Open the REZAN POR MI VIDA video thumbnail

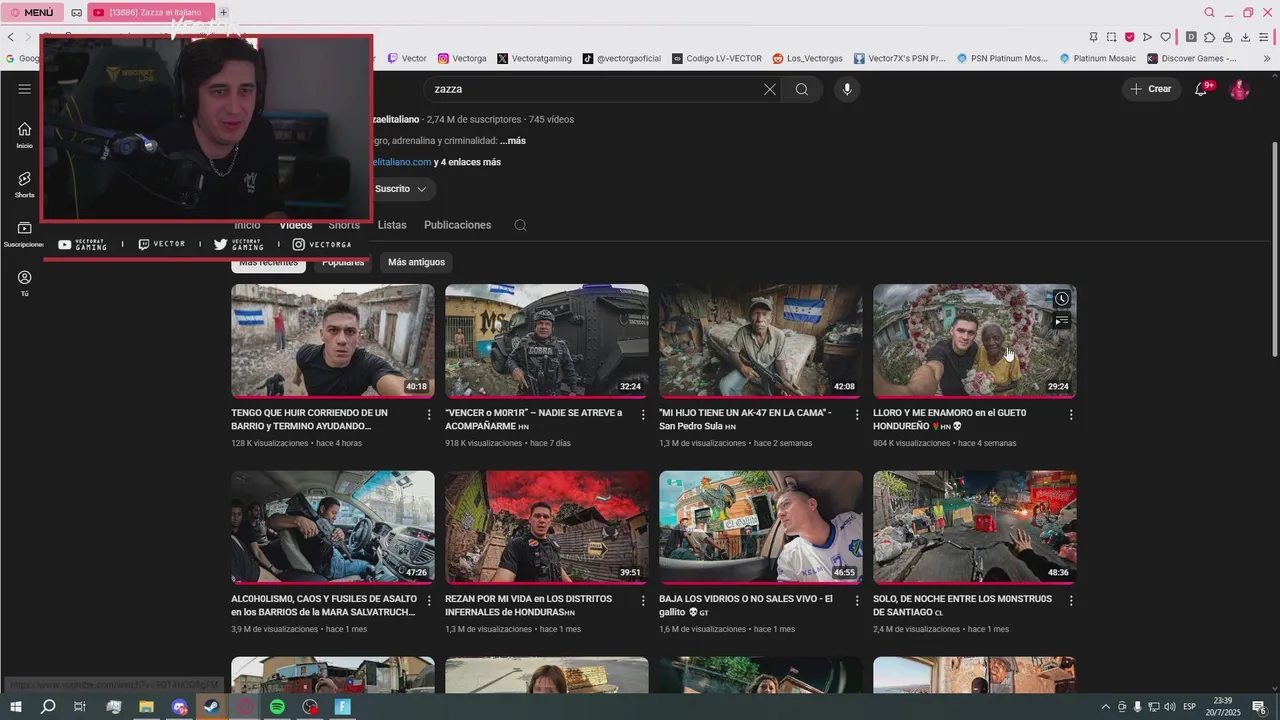click(x=547, y=527)
